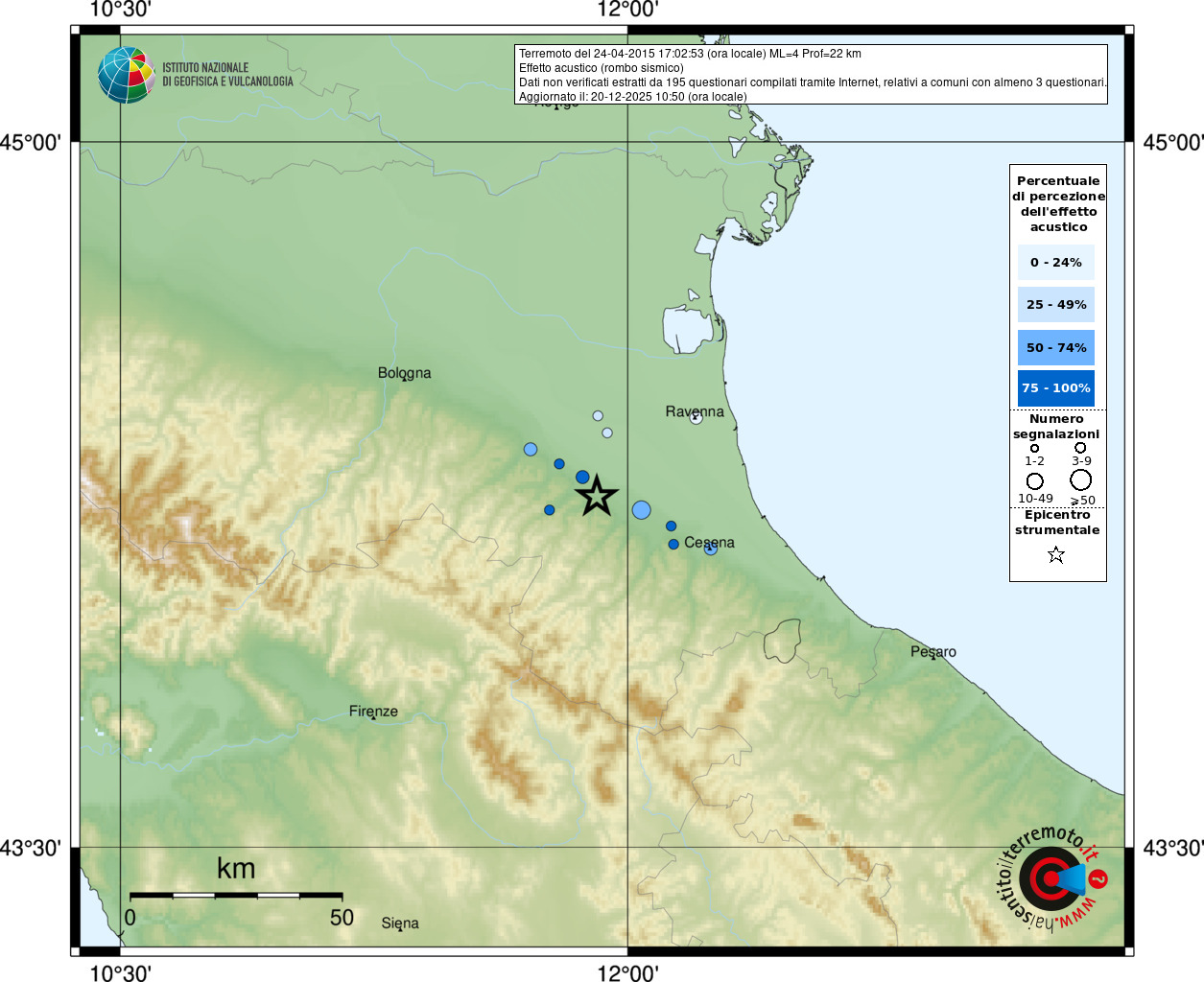Click the 75 - 100% legend swatch
This screenshot has height=982, width=1204.
1055,387
